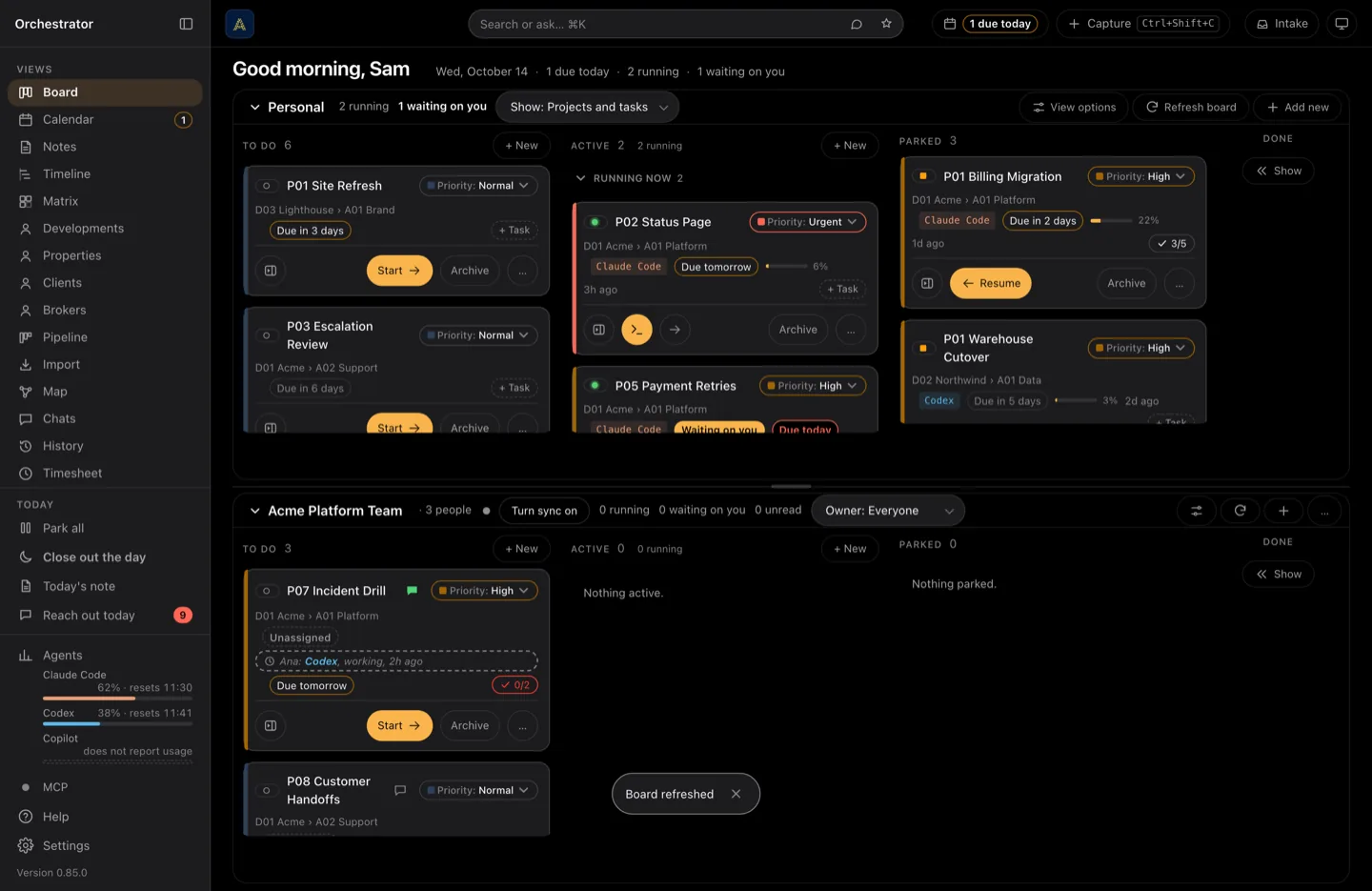Start the P01 Site Refresh project
This screenshot has height=891, width=1372.
[399, 271]
